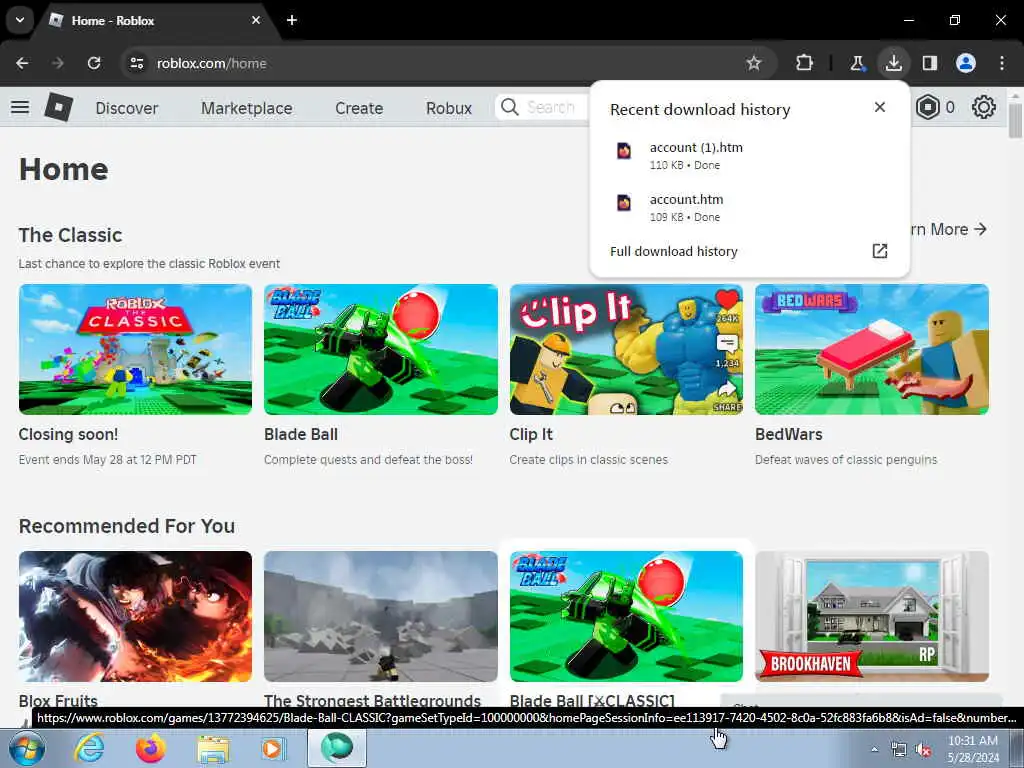Open the Chrome profile avatar

(966, 63)
